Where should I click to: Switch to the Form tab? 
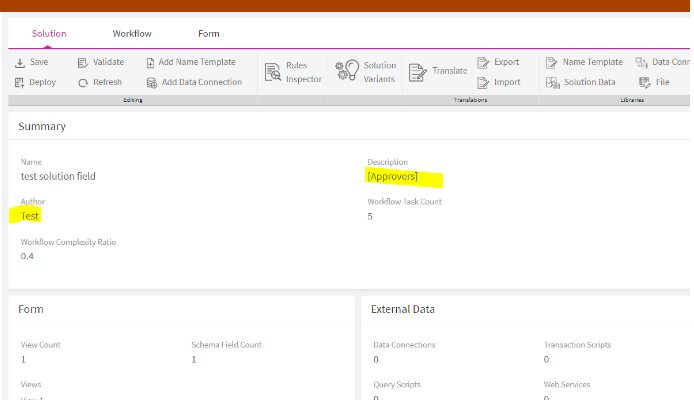209,34
